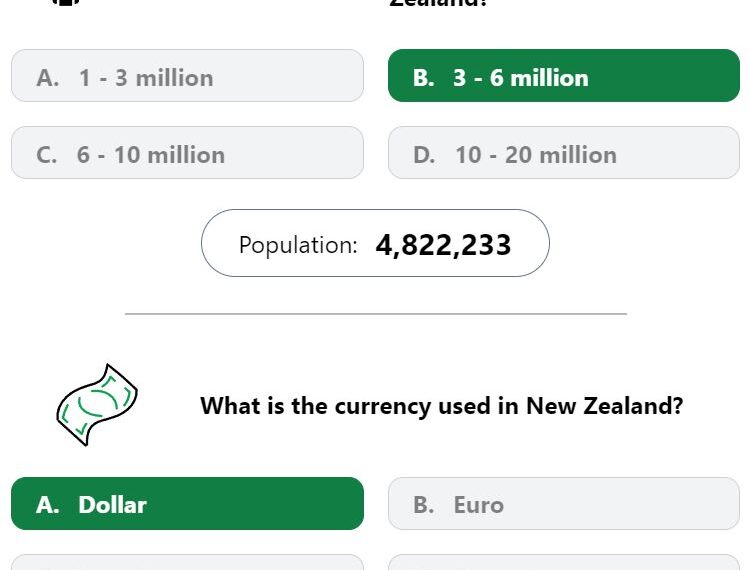The height and width of the screenshot is (570, 749).
Task: Choose the green Dollar answer
Action: click(x=187, y=503)
